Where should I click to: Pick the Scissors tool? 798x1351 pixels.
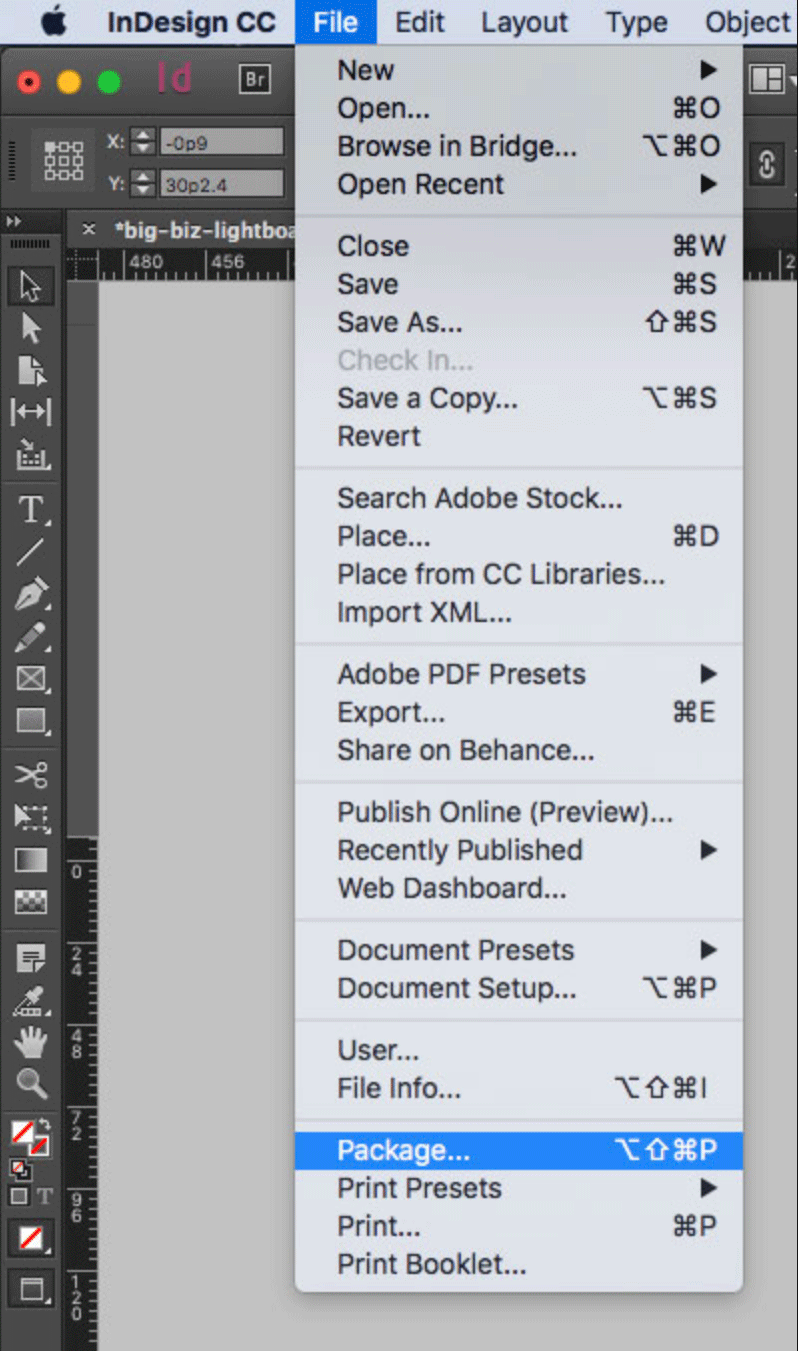(x=31, y=775)
